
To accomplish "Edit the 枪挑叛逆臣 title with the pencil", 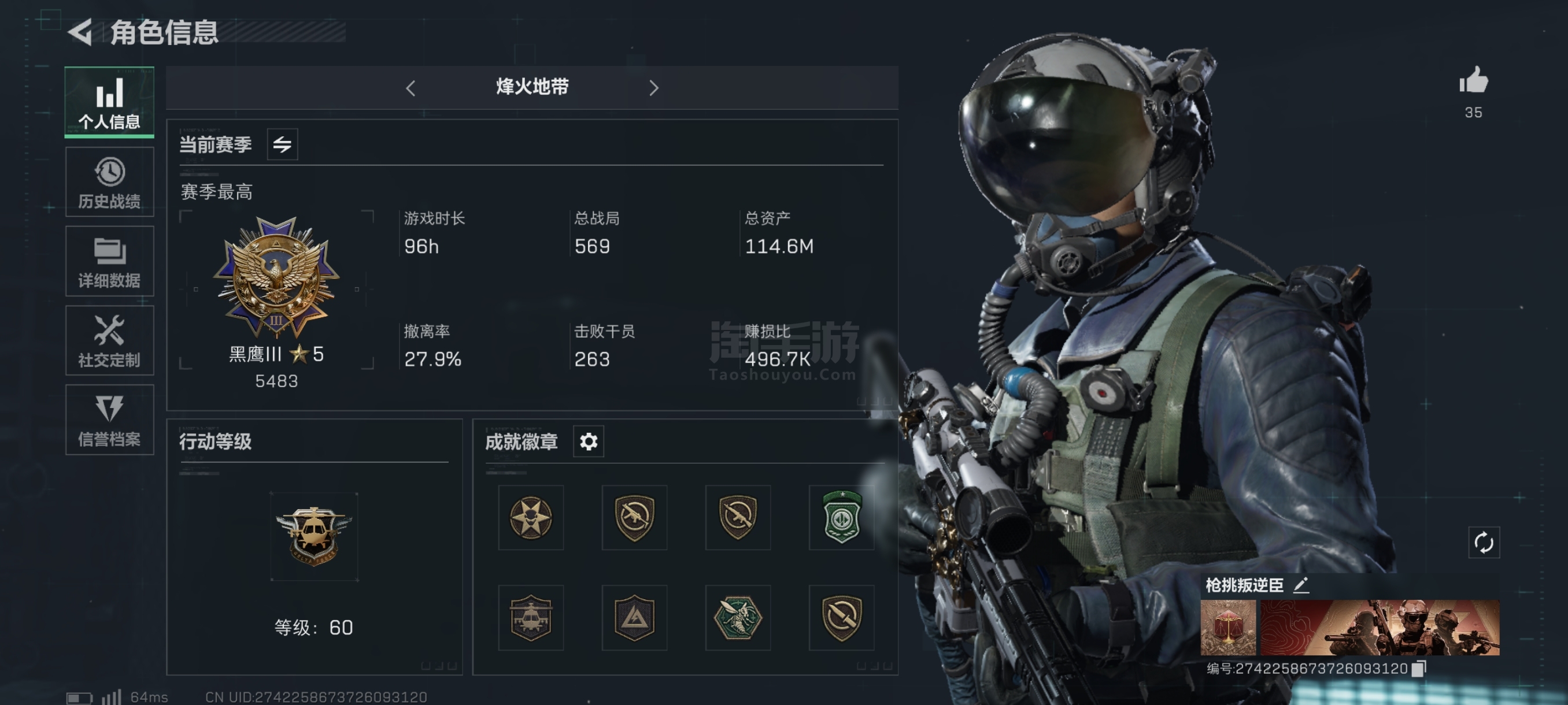I will (x=1301, y=585).
